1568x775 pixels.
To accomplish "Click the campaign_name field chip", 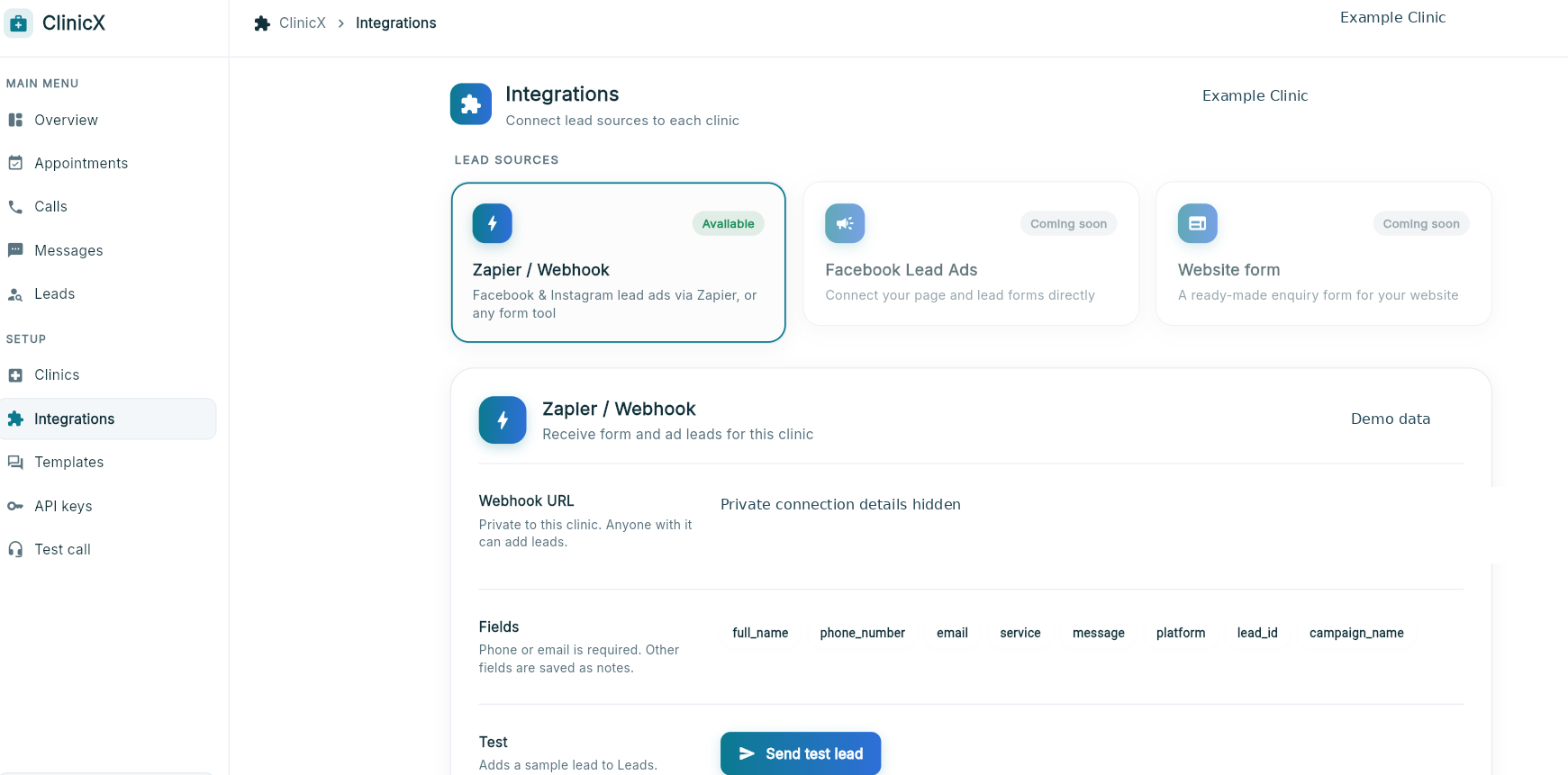I will pyautogui.click(x=1356, y=633).
